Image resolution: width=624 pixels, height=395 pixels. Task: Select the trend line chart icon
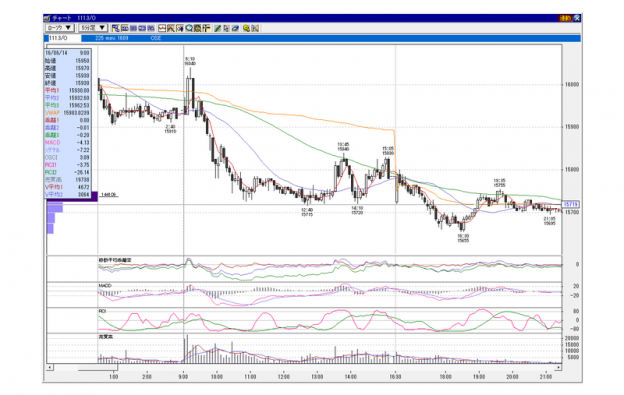pos(162,28)
